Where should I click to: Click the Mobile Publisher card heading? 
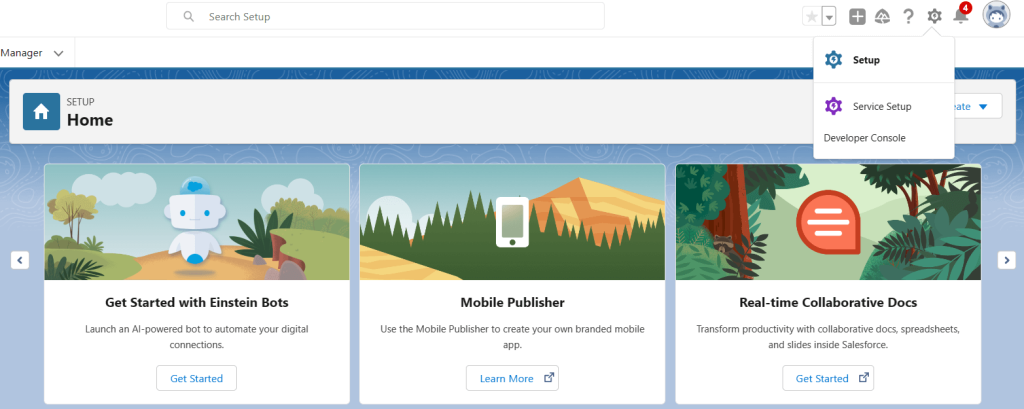coord(513,303)
